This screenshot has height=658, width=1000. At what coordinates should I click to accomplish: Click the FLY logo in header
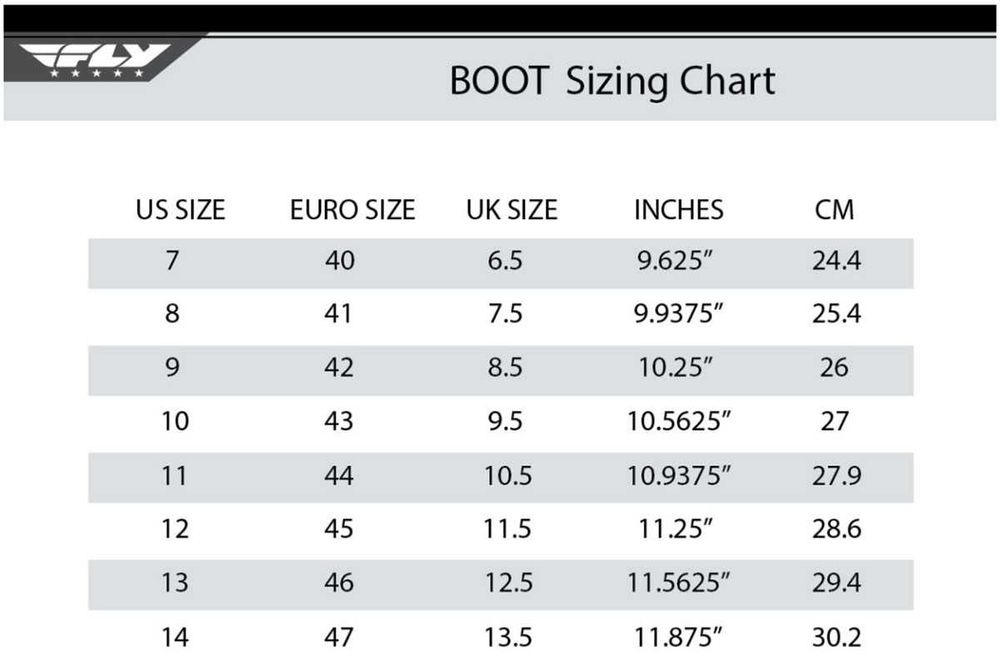(x=97, y=60)
